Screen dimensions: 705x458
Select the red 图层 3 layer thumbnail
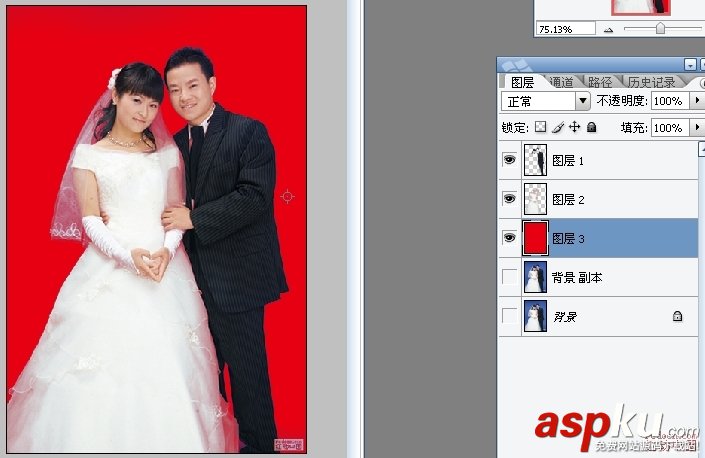point(535,238)
